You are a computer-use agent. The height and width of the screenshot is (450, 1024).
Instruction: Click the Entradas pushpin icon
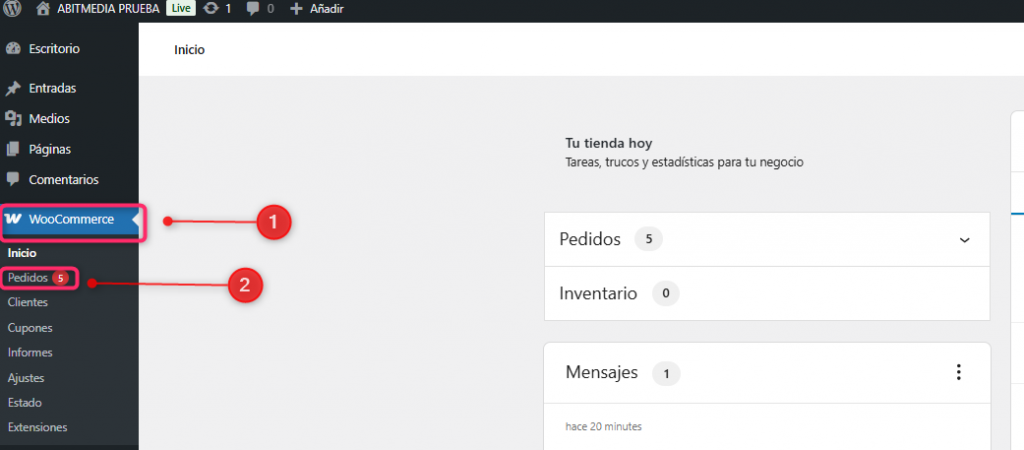13,88
